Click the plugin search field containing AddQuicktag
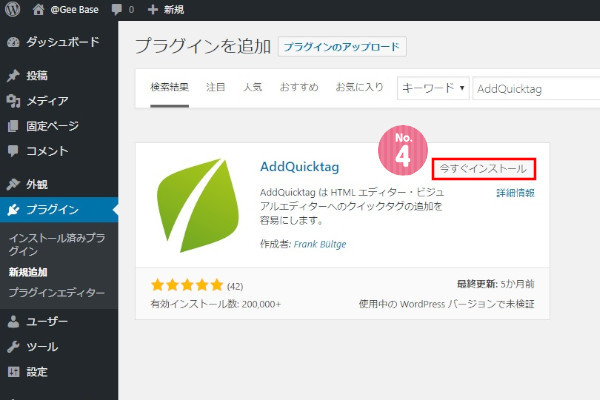This screenshot has height=400, width=600. [536, 88]
